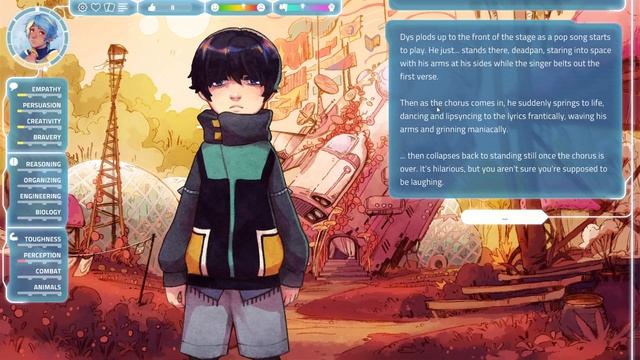Click the thumbs-up kudos icon

click(x=152, y=7)
